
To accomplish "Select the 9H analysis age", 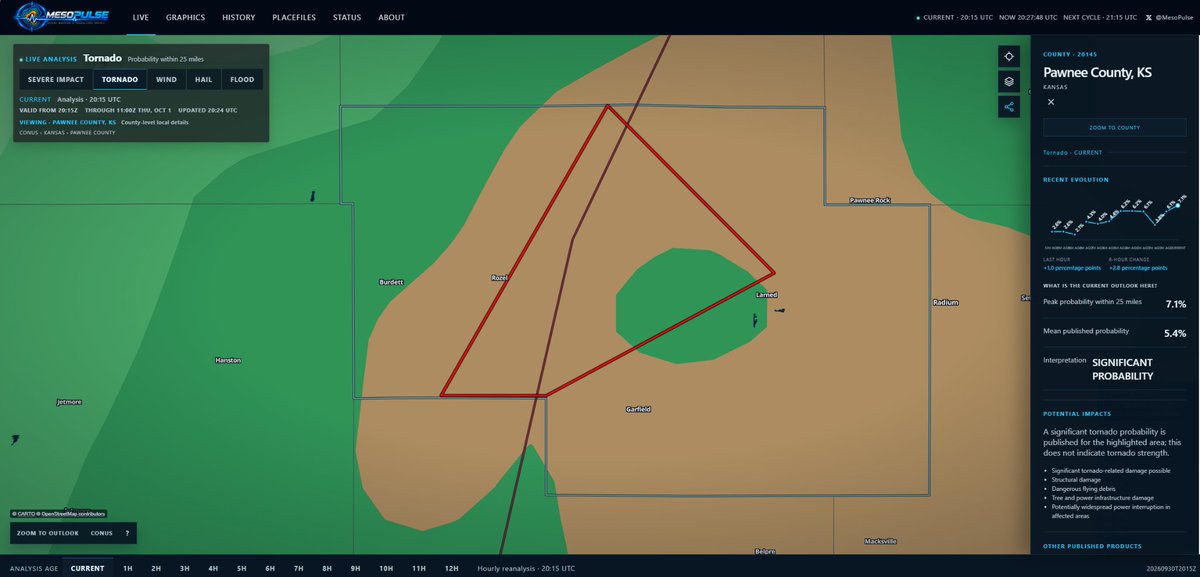I will [x=355, y=568].
